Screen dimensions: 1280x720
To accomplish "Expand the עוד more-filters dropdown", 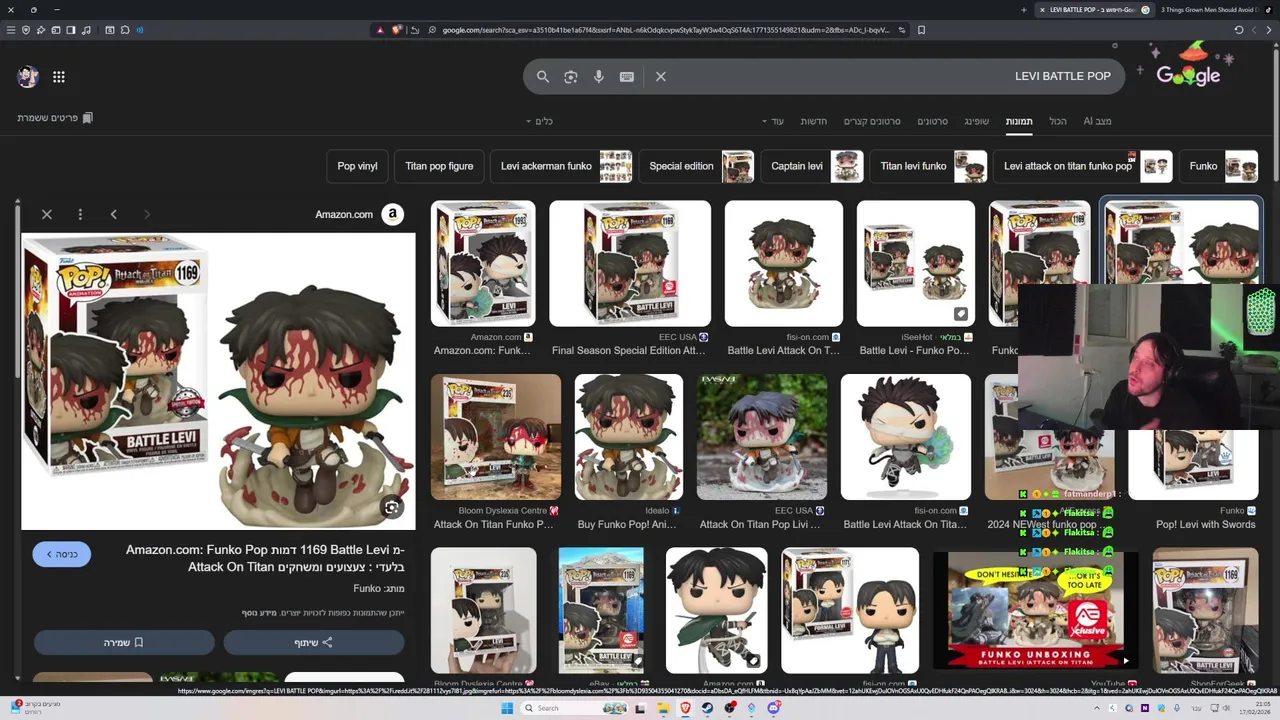I will click(x=773, y=121).
